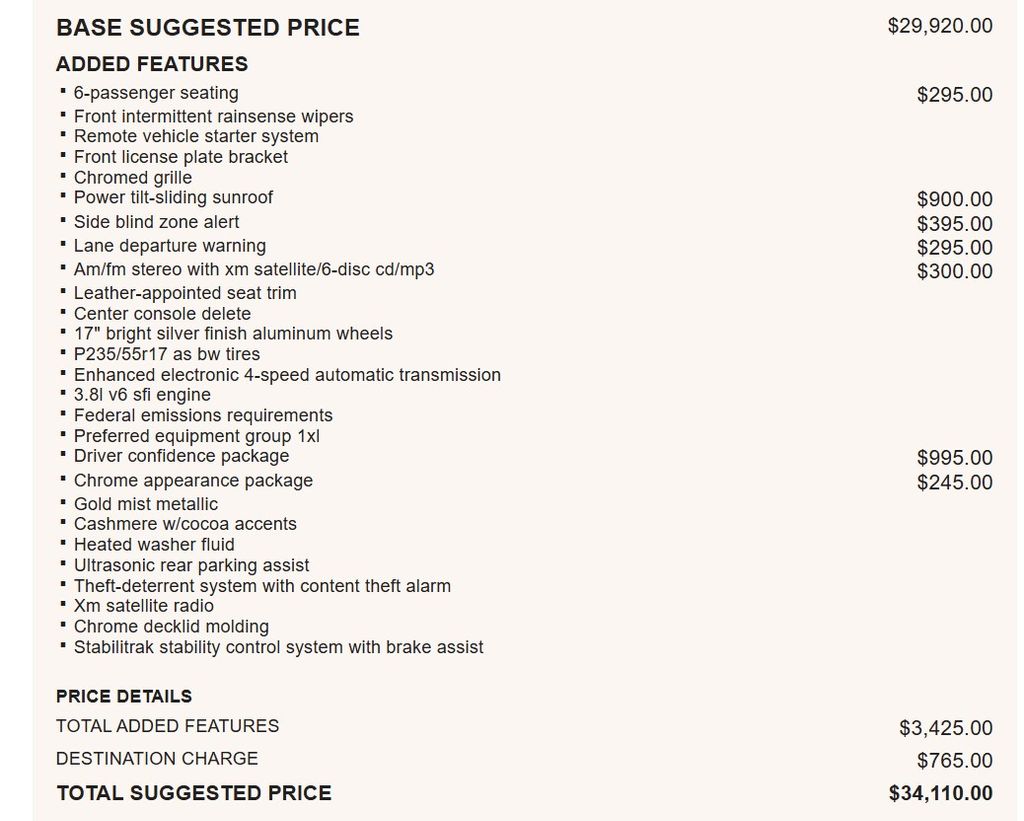1024x821 pixels.
Task: Click the 6-passenger seating feature
Action: click(x=156, y=93)
